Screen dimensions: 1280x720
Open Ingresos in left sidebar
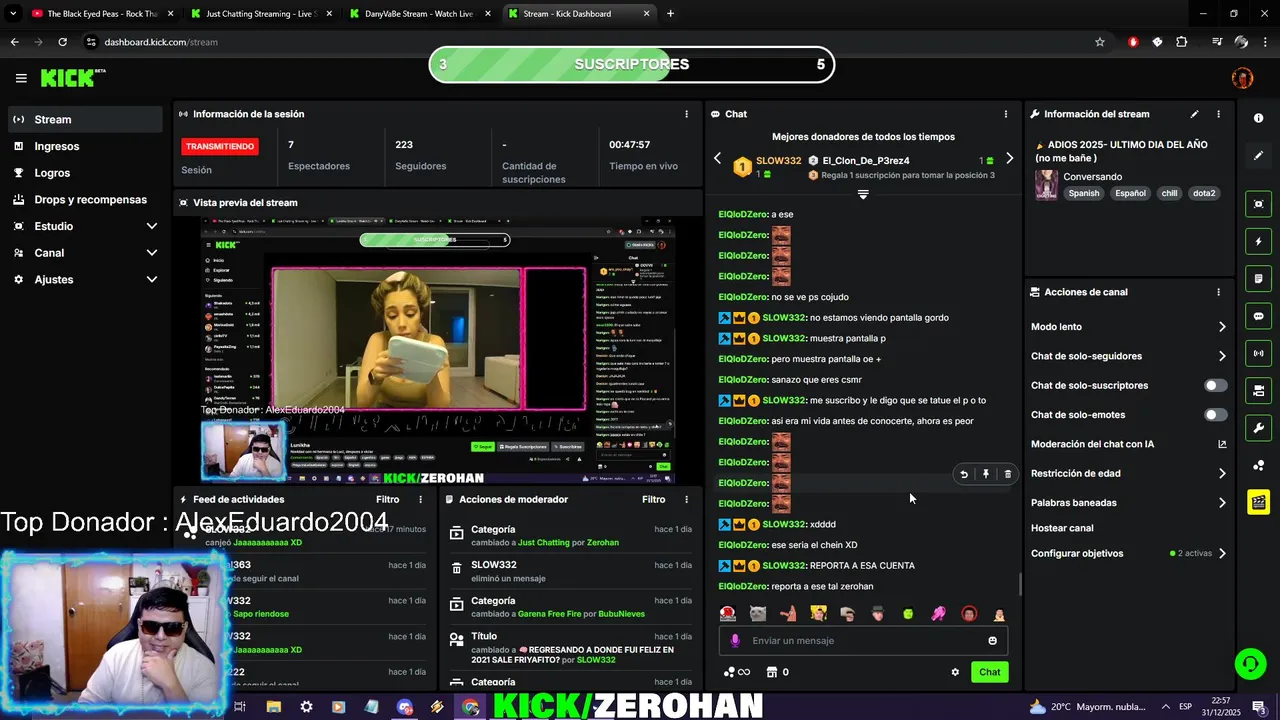click(85, 146)
